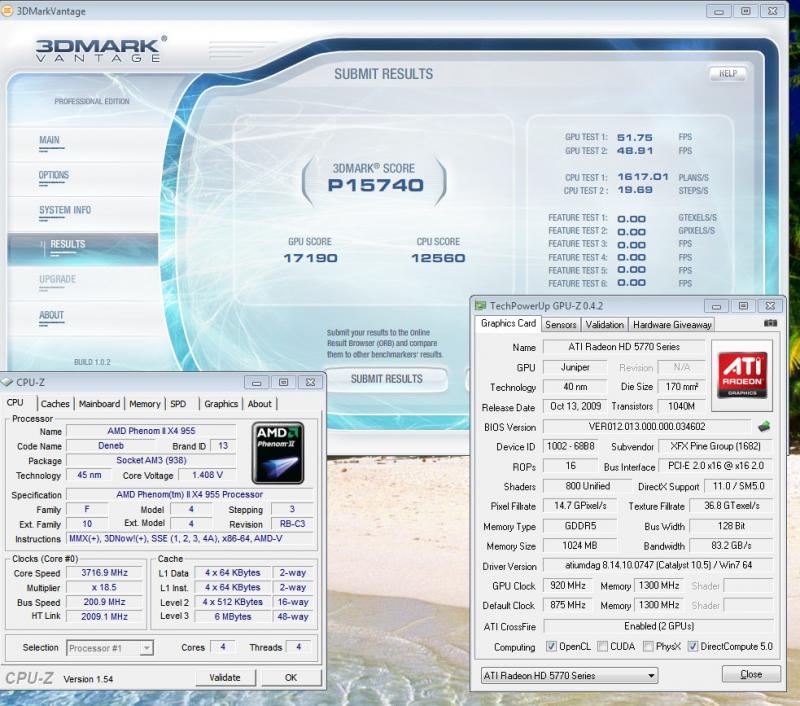Click the 3DMark Vantage logo
The image size is (800, 706).
101,50
